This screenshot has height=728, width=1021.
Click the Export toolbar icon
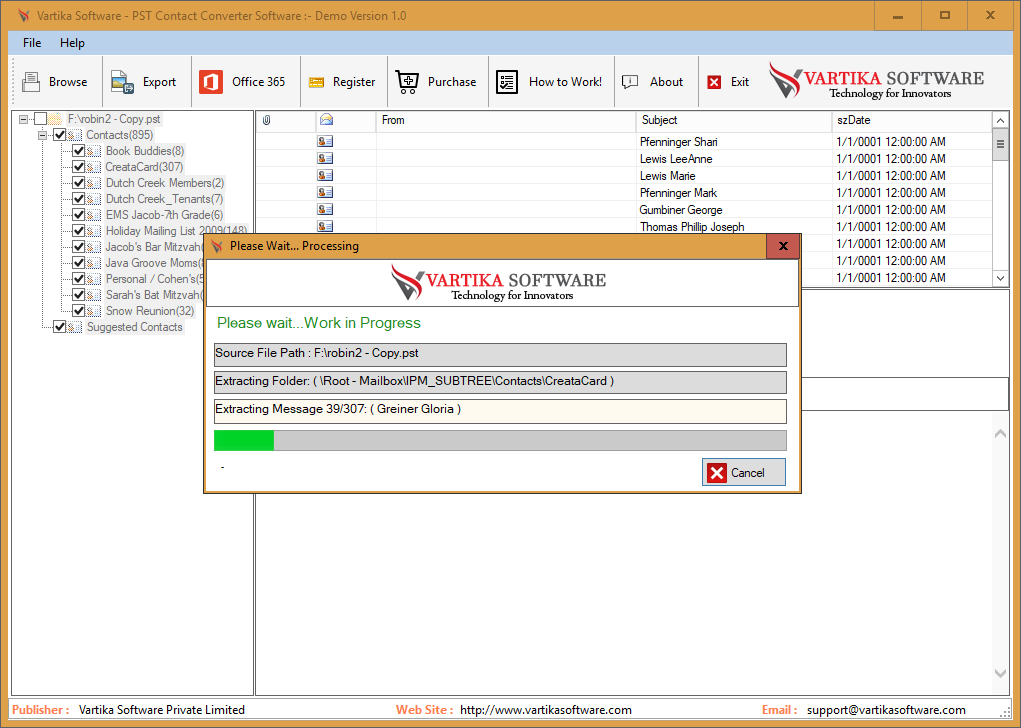click(x=122, y=82)
